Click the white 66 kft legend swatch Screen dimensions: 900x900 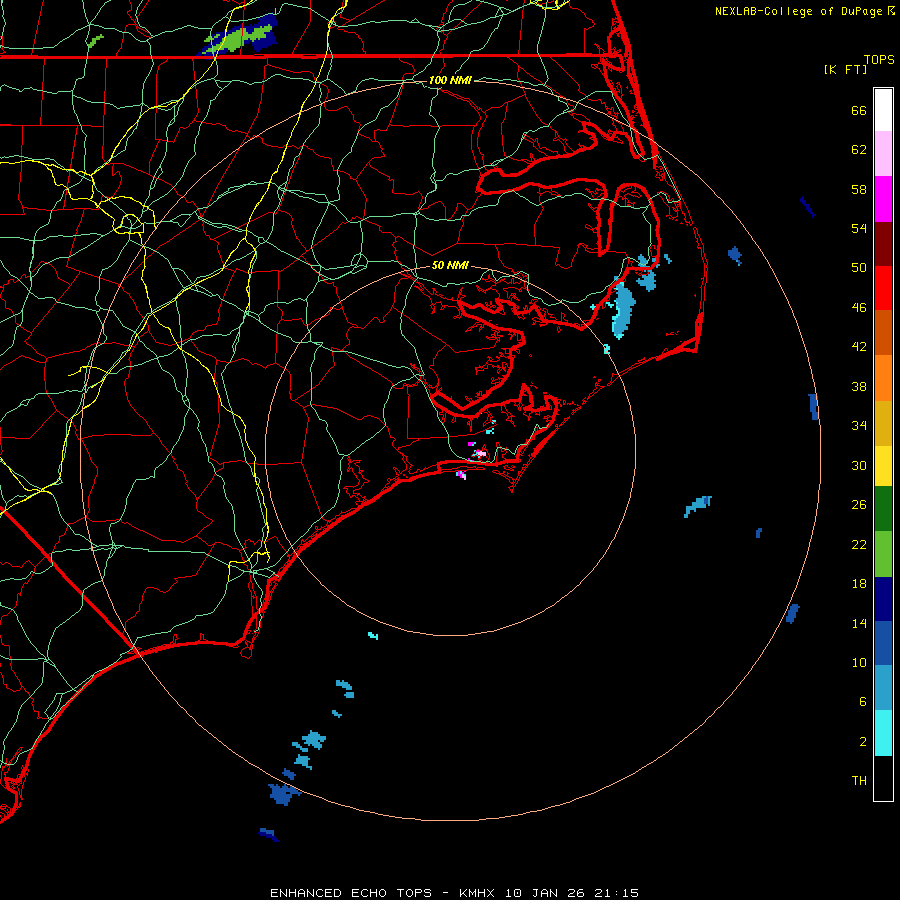(x=883, y=110)
